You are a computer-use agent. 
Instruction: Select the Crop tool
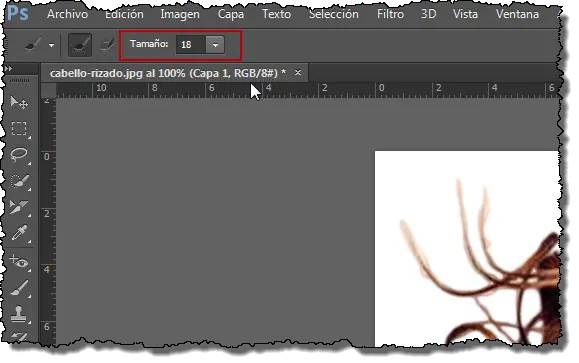point(19,207)
